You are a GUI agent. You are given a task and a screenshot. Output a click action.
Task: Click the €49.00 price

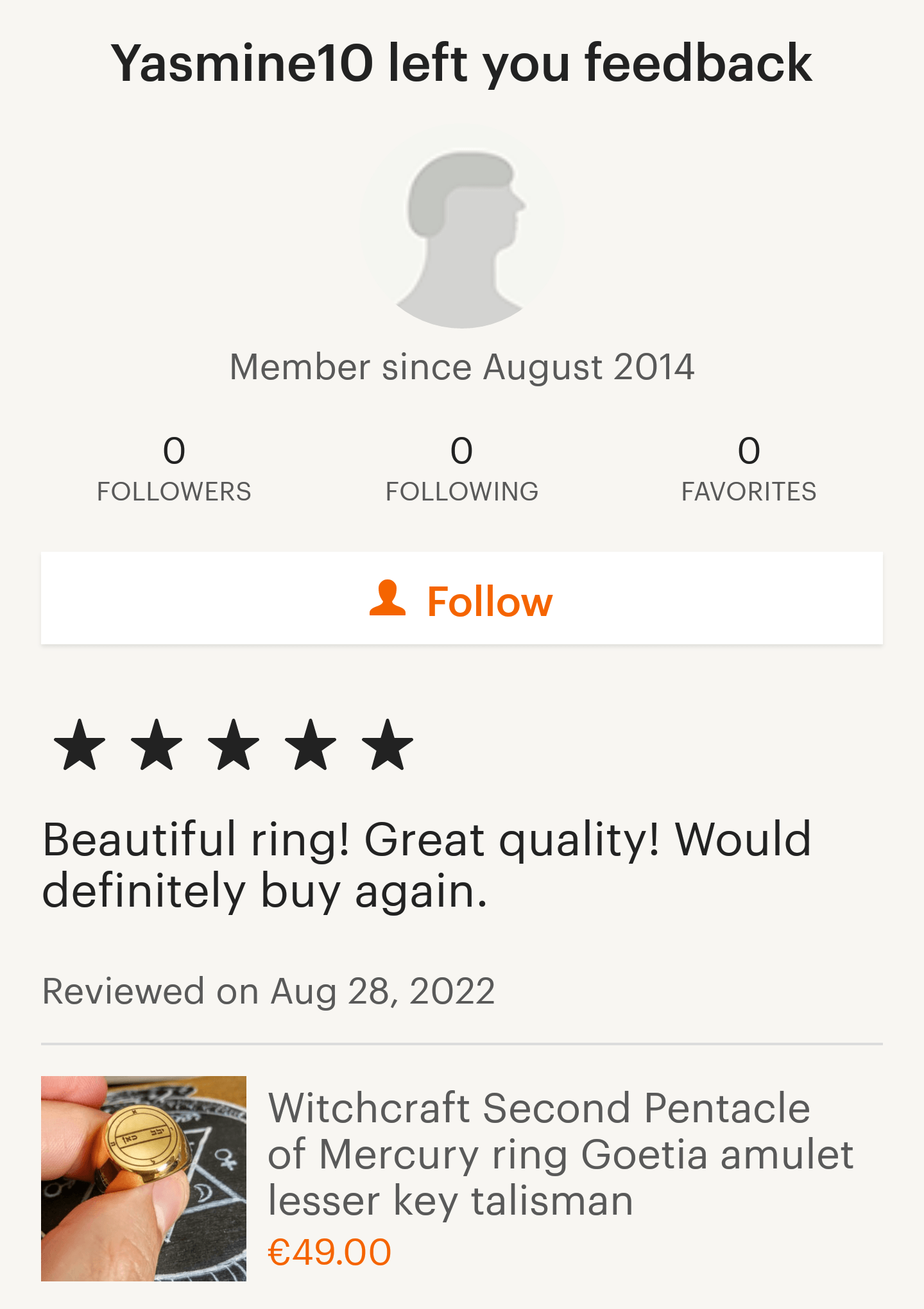329,1252
